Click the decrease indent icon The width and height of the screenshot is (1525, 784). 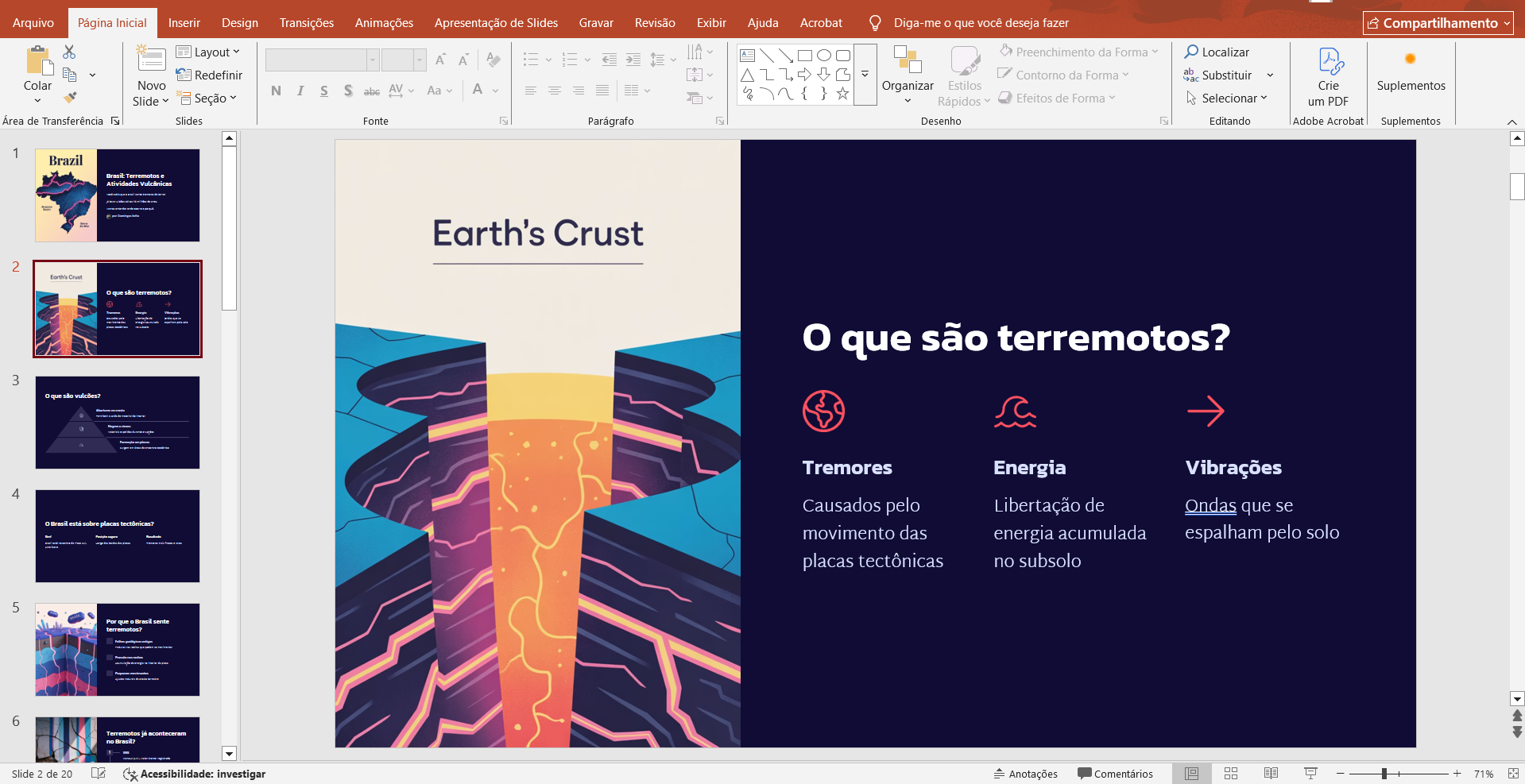[610, 60]
